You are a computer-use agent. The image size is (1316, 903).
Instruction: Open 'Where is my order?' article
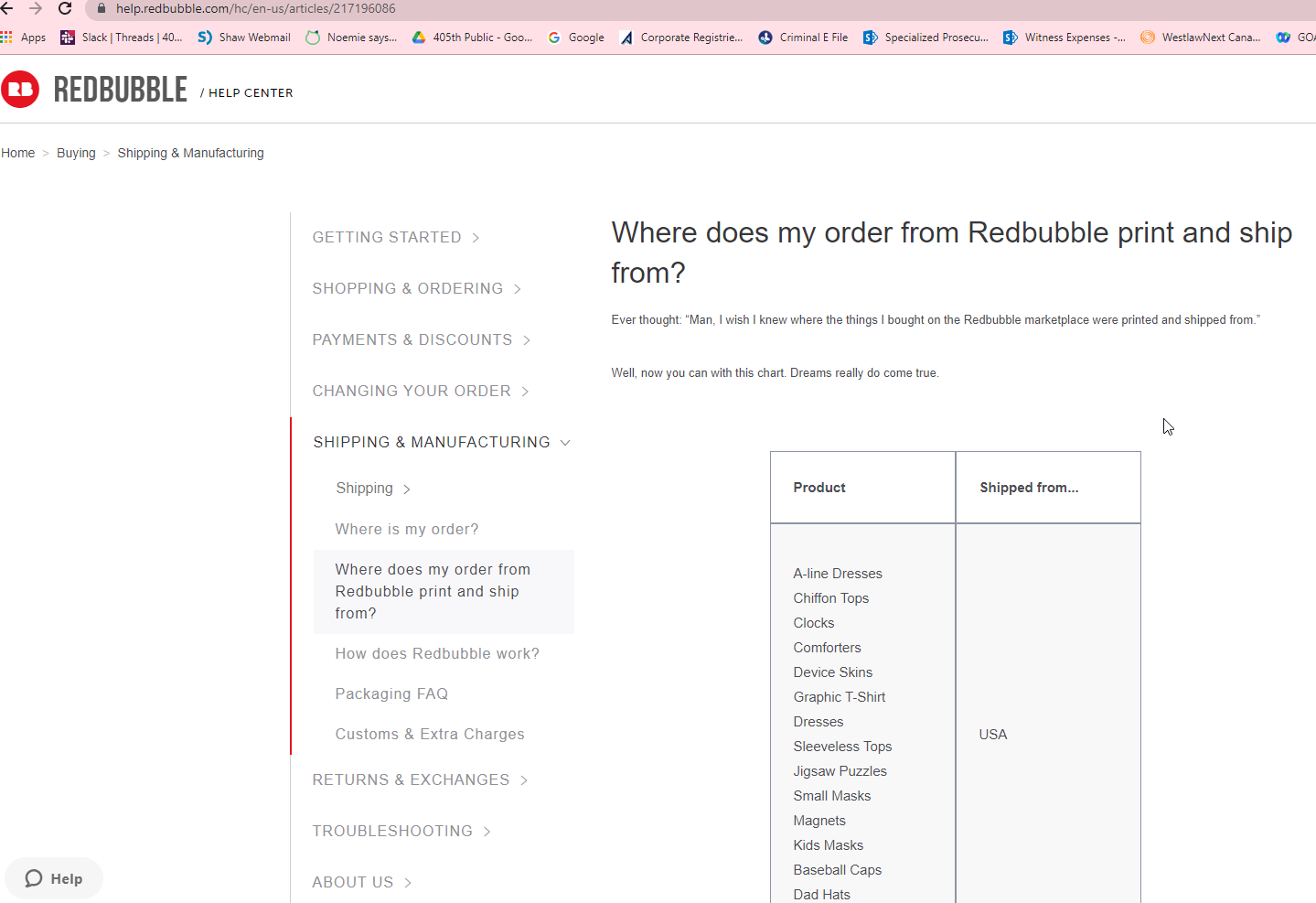coord(407,529)
